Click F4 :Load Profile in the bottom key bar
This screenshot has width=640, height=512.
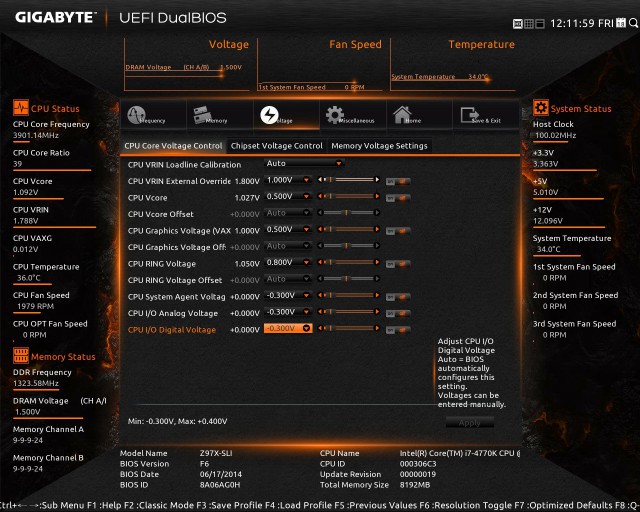300,505
